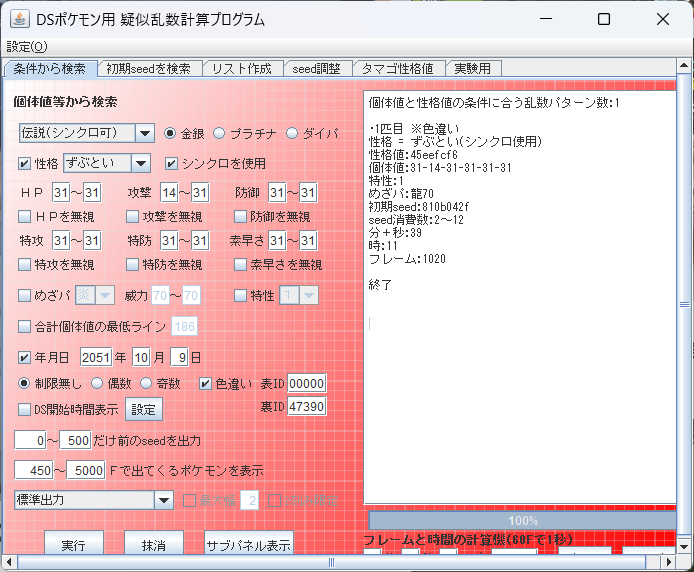This screenshot has height=572, width=694.
Task: Click the 186 total IV field
Action: pyautogui.click(x=185, y=326)
